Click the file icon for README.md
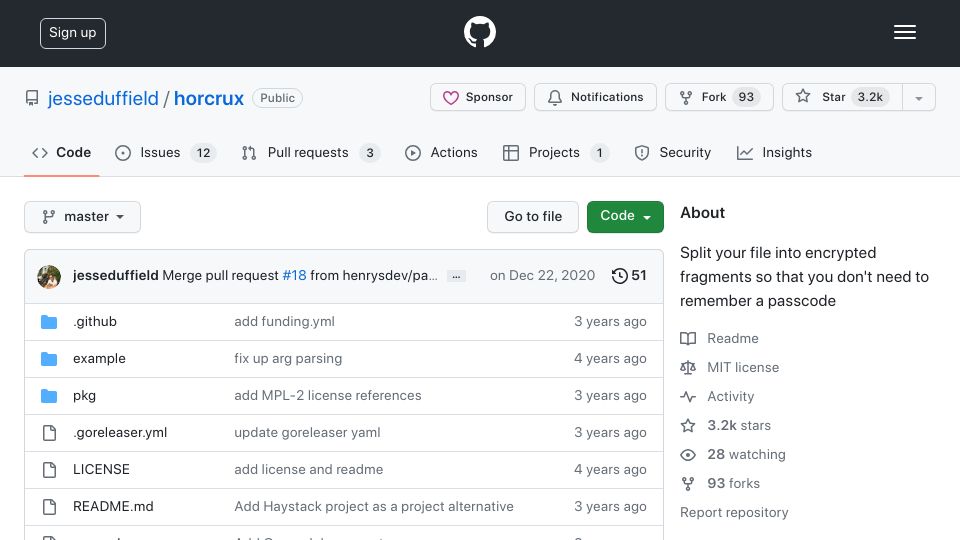 click(49, 507)
